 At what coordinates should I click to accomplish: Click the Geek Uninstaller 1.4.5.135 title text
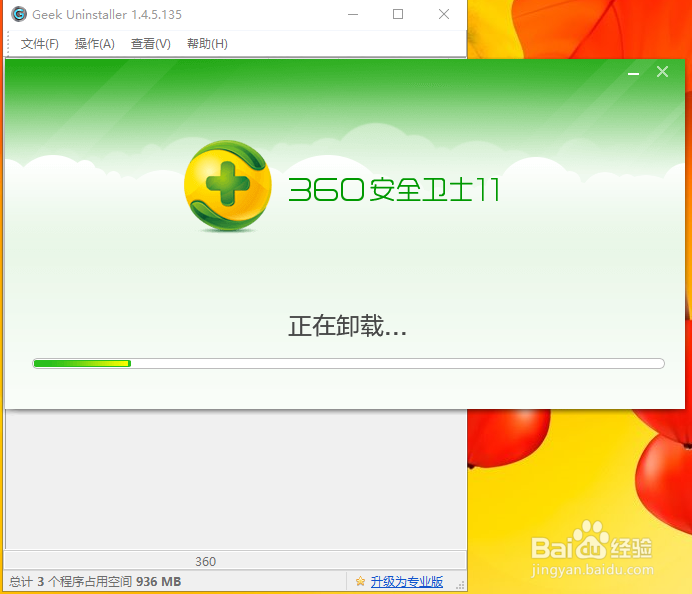coord(107,15)
